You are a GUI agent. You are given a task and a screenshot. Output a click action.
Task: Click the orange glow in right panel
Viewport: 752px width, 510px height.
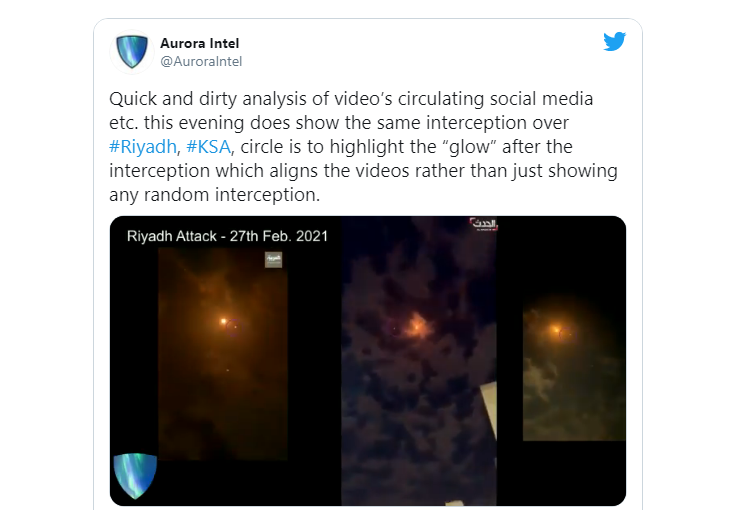coord(556,330)
